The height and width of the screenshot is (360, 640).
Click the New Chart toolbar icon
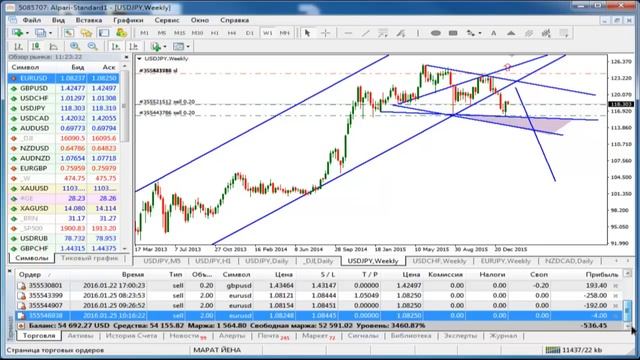[x=17, y=33]
